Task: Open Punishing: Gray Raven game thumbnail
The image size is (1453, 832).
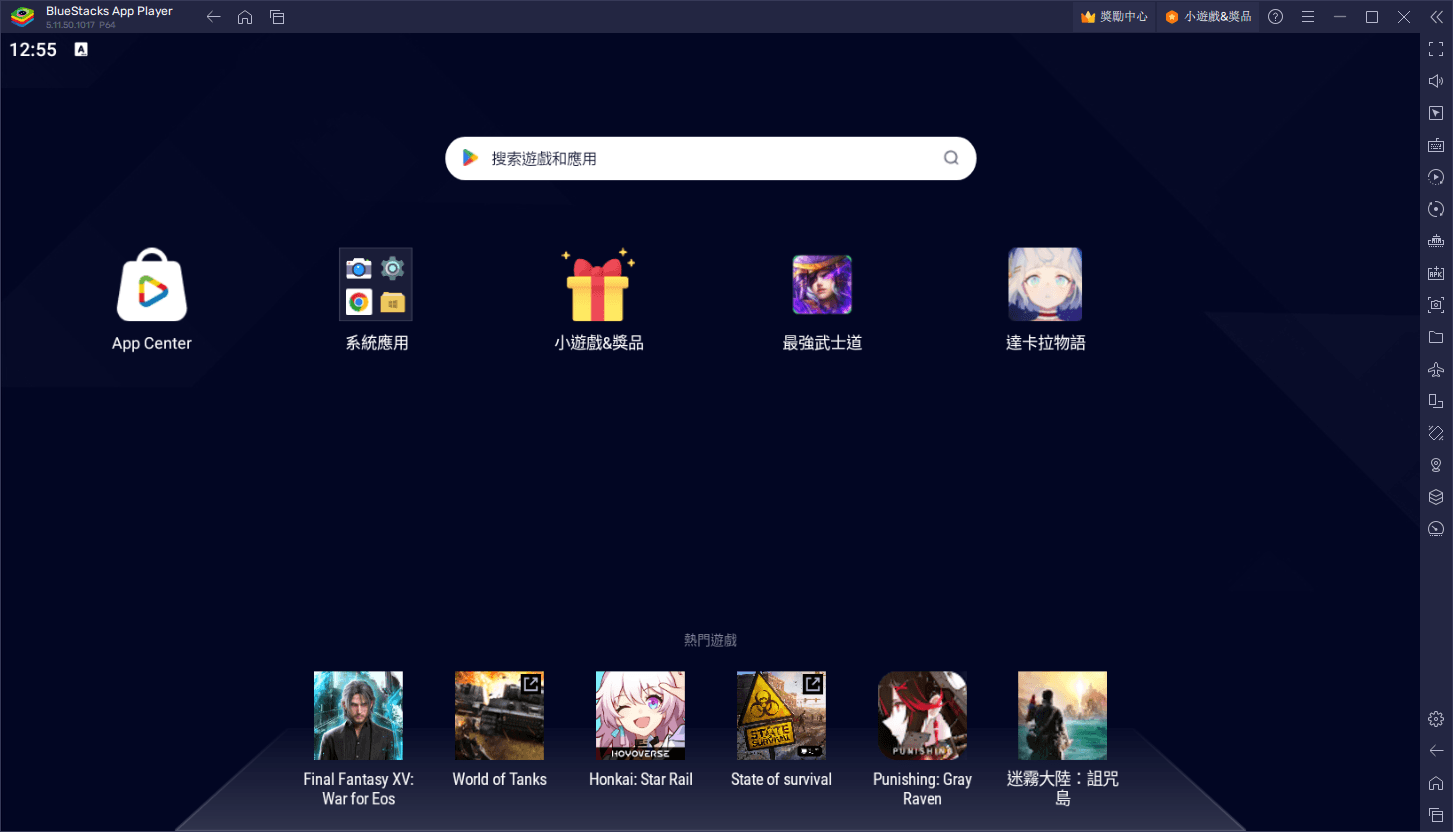Action: coord(922,715)
